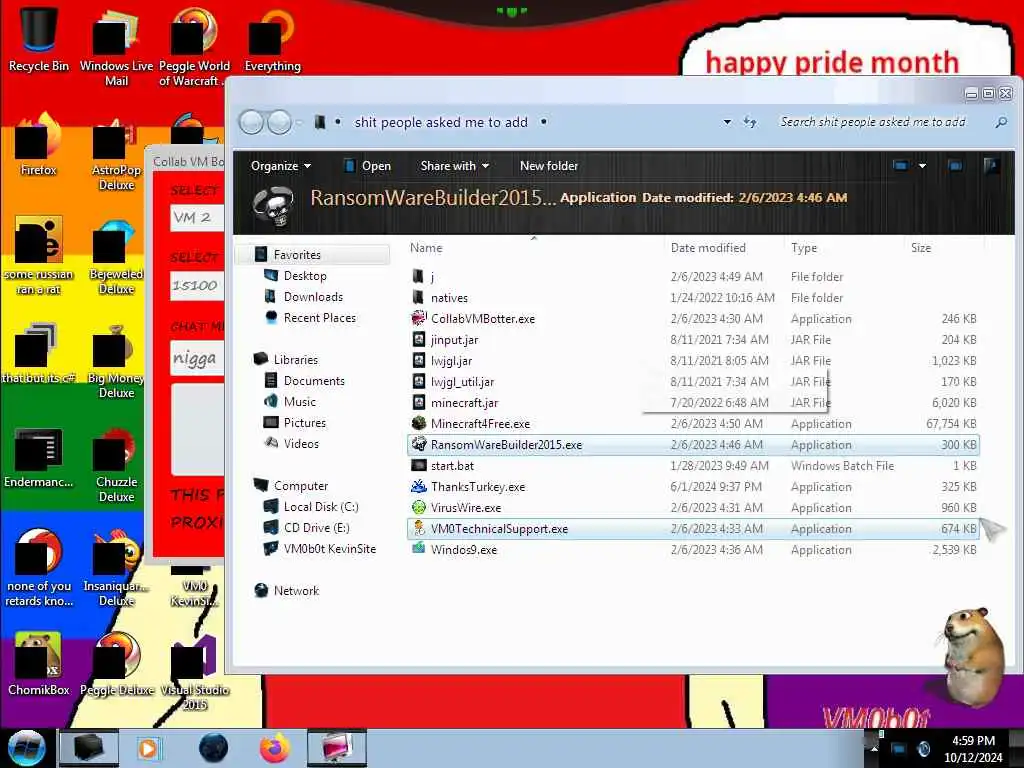
Task: Click the address bar folder path text
Action: 441,122
